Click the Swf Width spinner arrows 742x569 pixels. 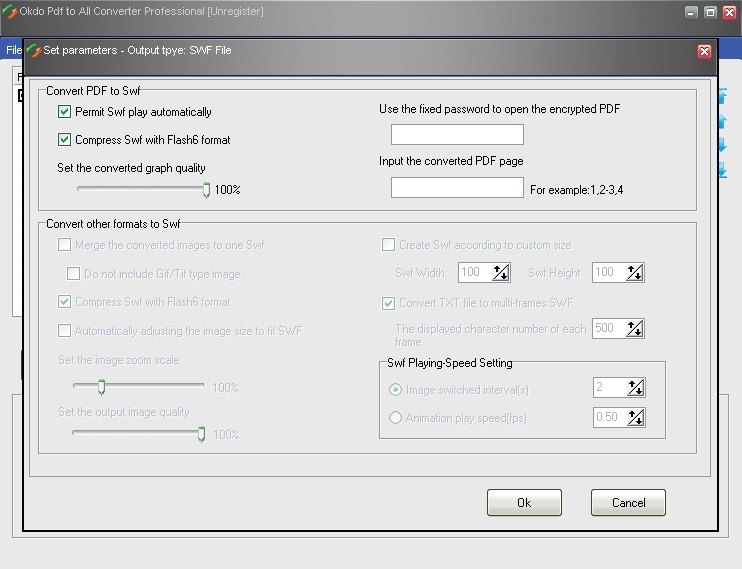pos(501,273)
